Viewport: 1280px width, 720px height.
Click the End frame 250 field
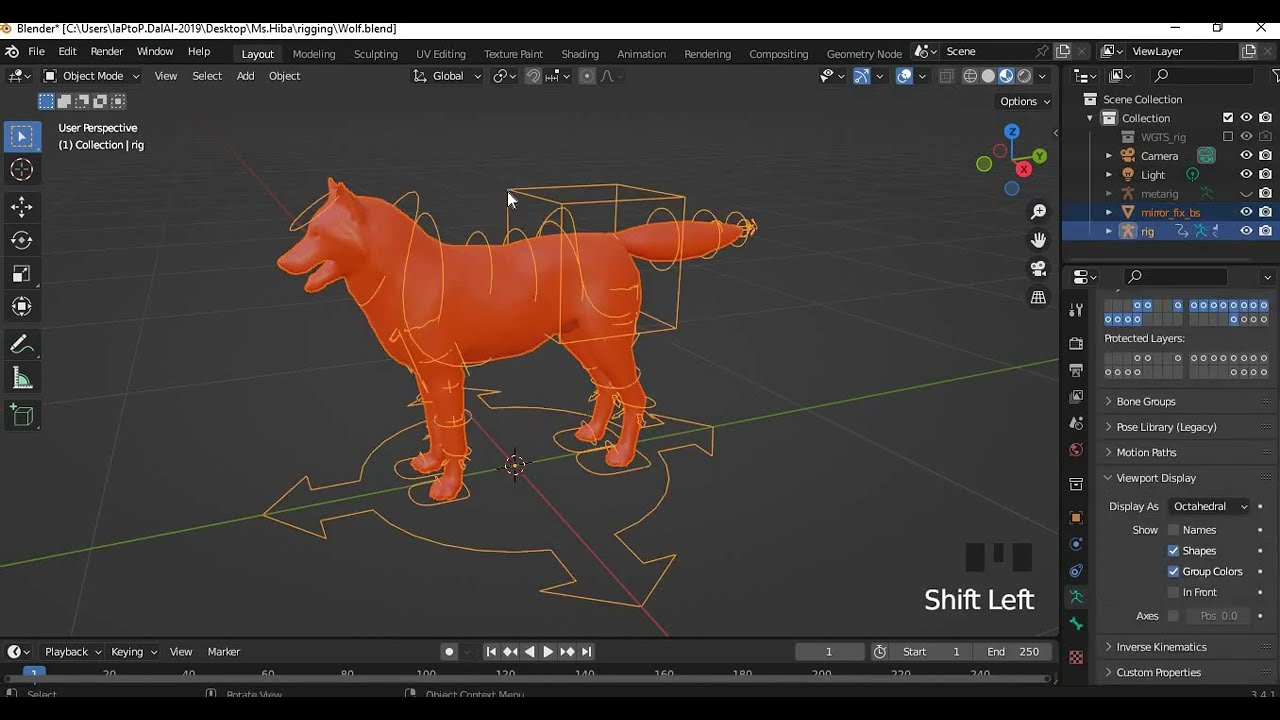[1014, 652]
